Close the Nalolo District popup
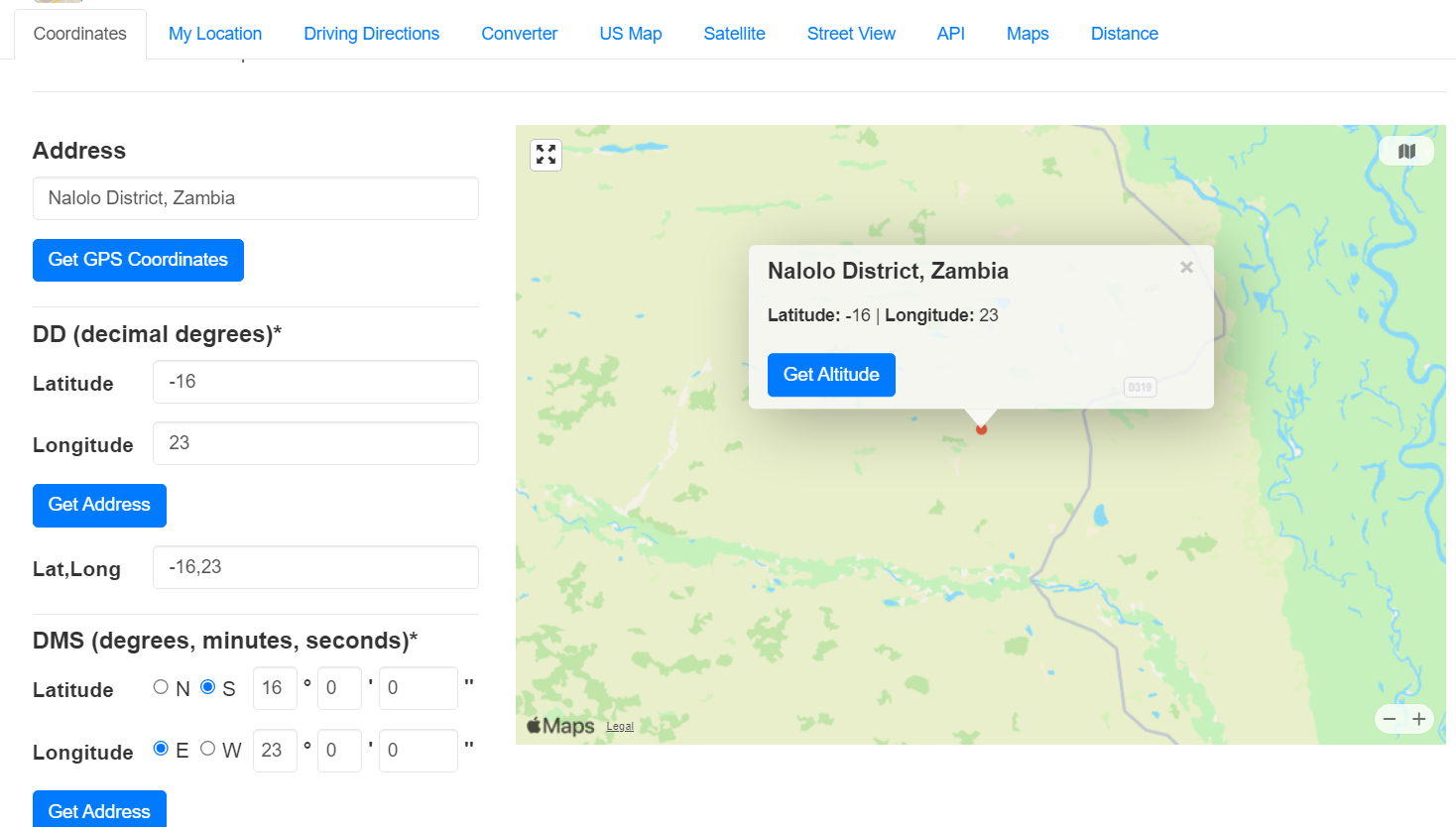The width and height of the screenshot is (1456, 827). tap(1186, 268)
